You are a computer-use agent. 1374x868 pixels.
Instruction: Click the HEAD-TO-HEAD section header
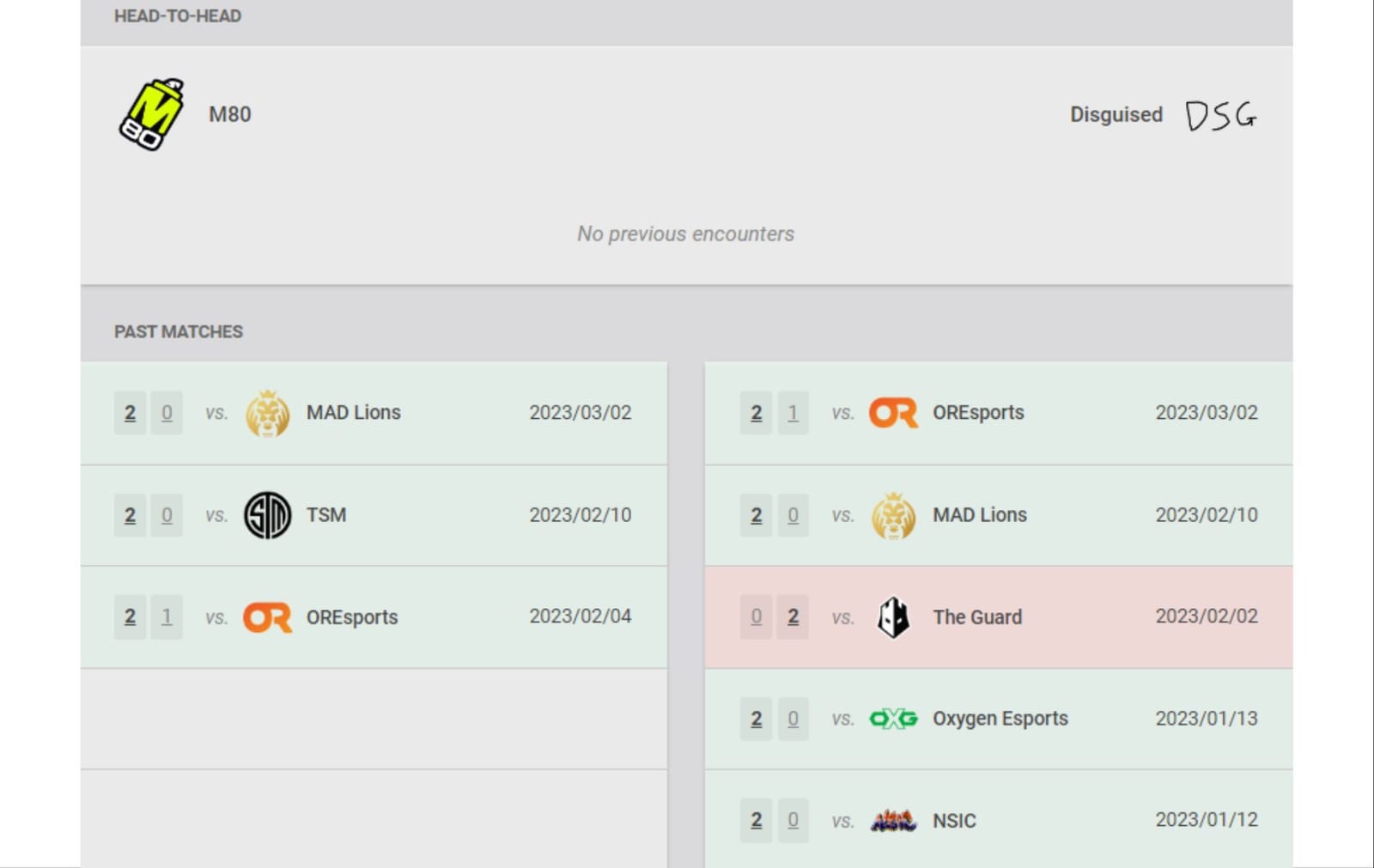(x=178, y=15)
